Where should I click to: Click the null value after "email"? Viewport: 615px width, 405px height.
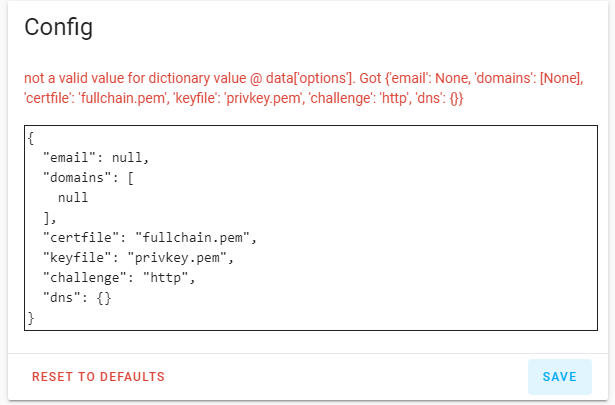coord(132,158)
